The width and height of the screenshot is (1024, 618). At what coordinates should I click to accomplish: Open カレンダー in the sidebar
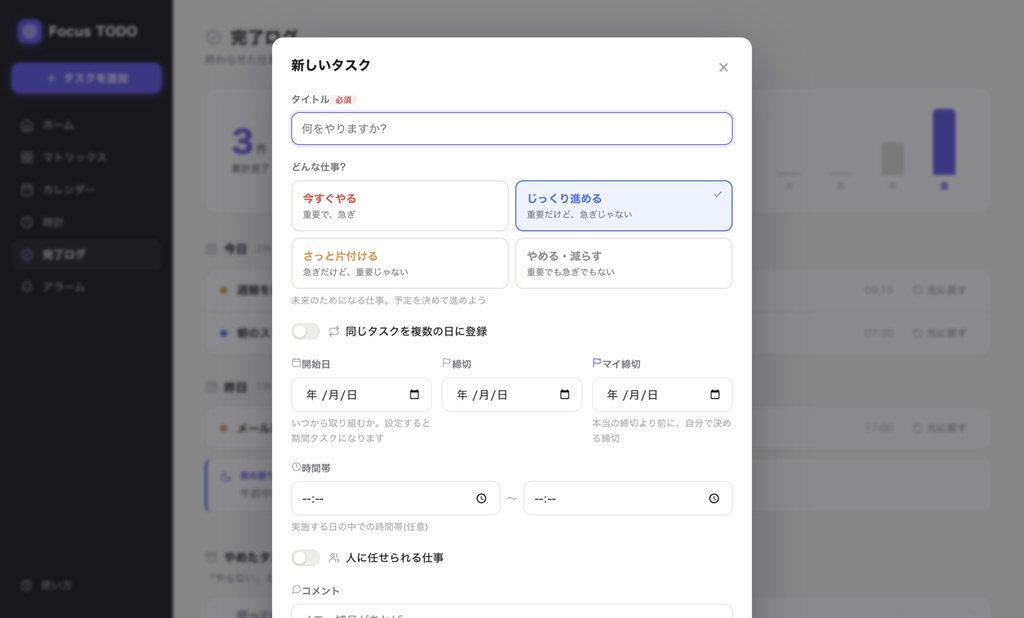point(86,189)
